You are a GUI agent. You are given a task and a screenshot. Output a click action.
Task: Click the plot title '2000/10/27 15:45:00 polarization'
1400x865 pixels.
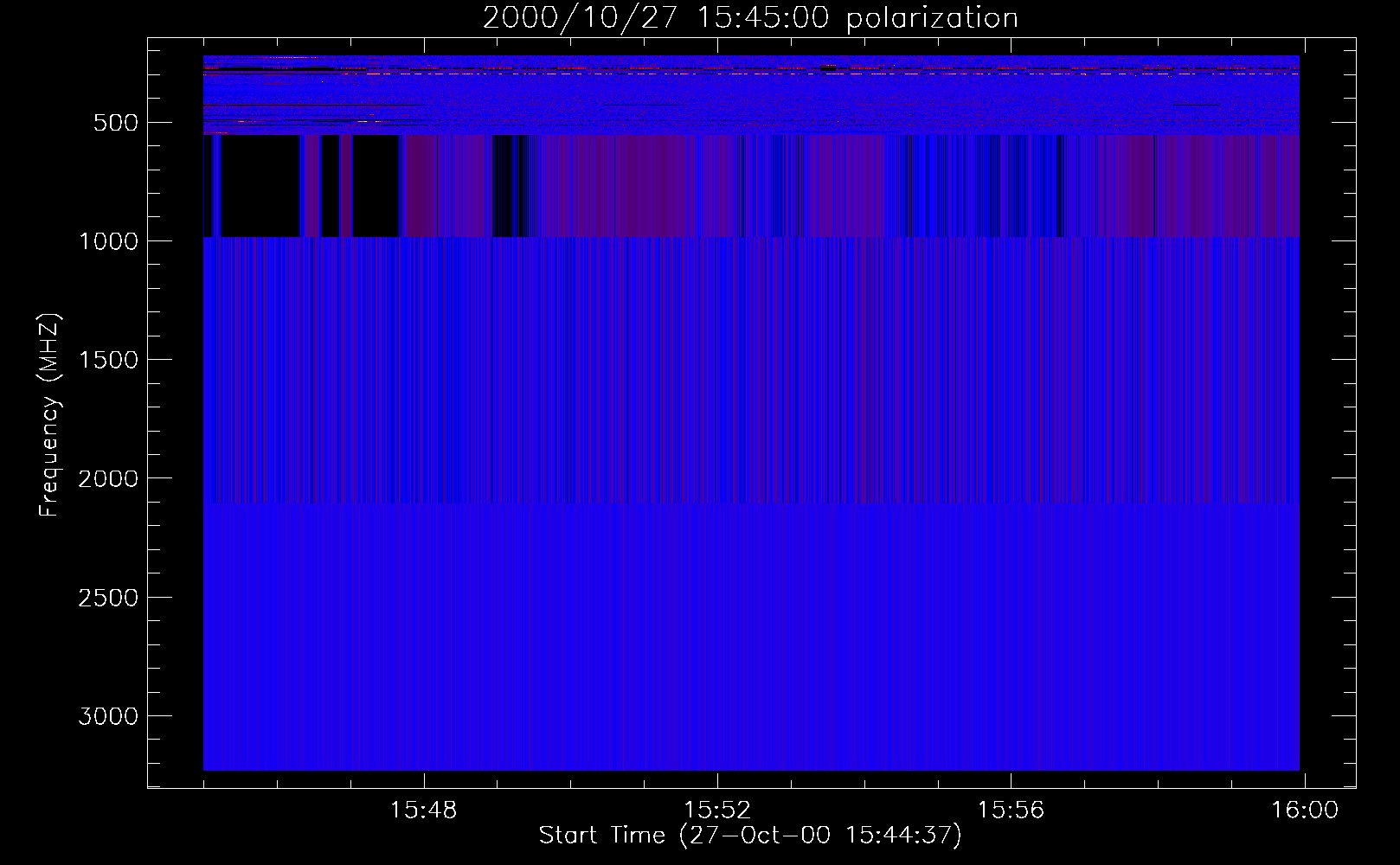tap(750, 18)
